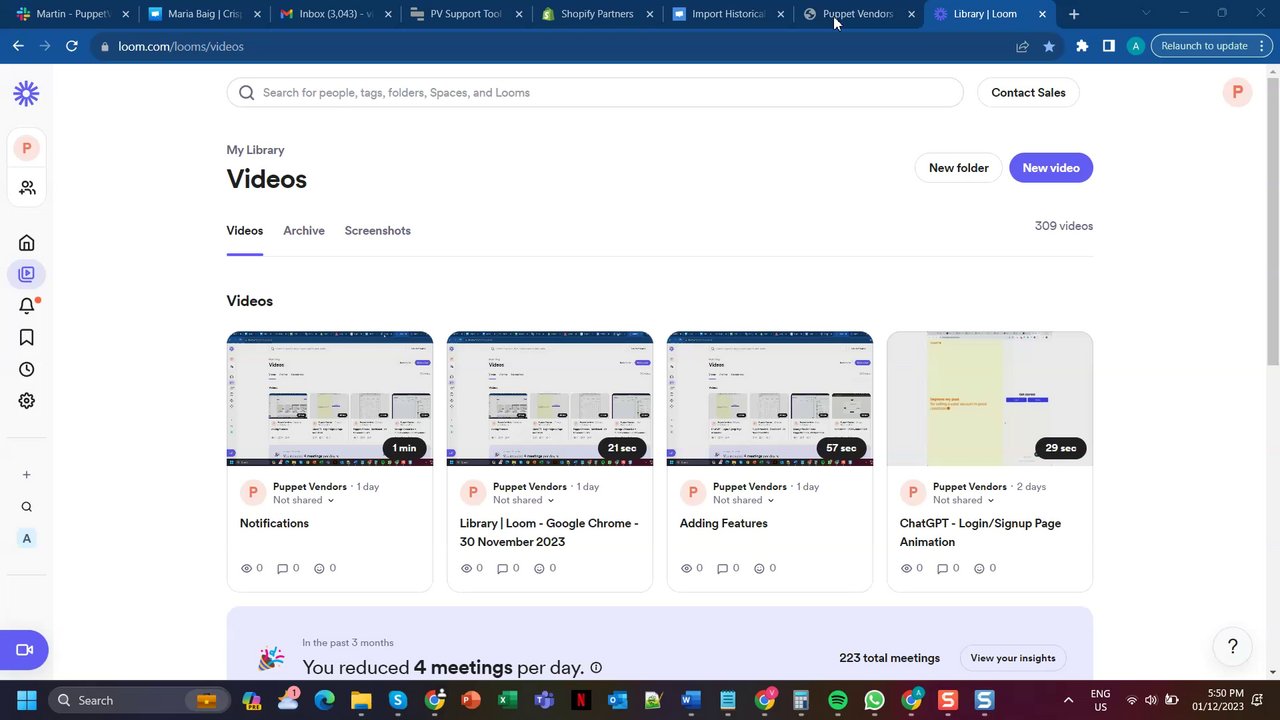Open the Chrome profile A avatar
This screenshot has width=1280, height=720.
(1135, 46)
